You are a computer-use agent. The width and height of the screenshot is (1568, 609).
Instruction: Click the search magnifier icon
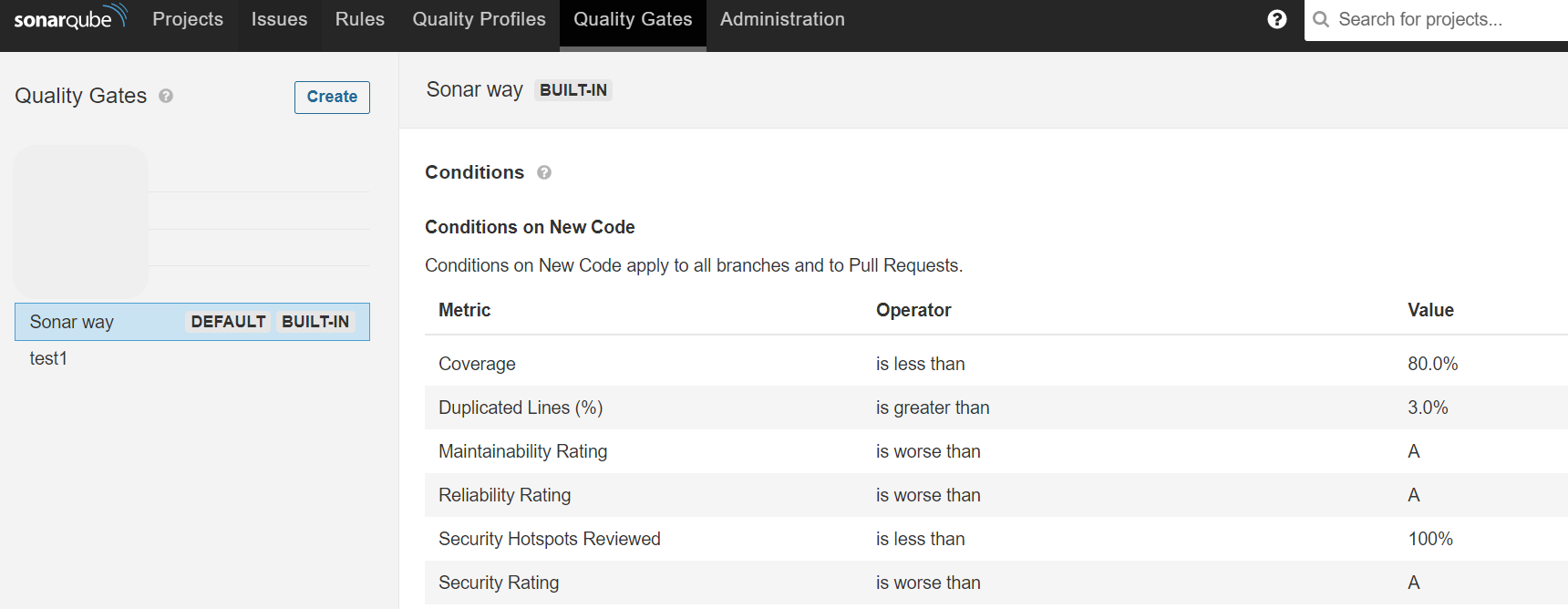pos(1321,19)
